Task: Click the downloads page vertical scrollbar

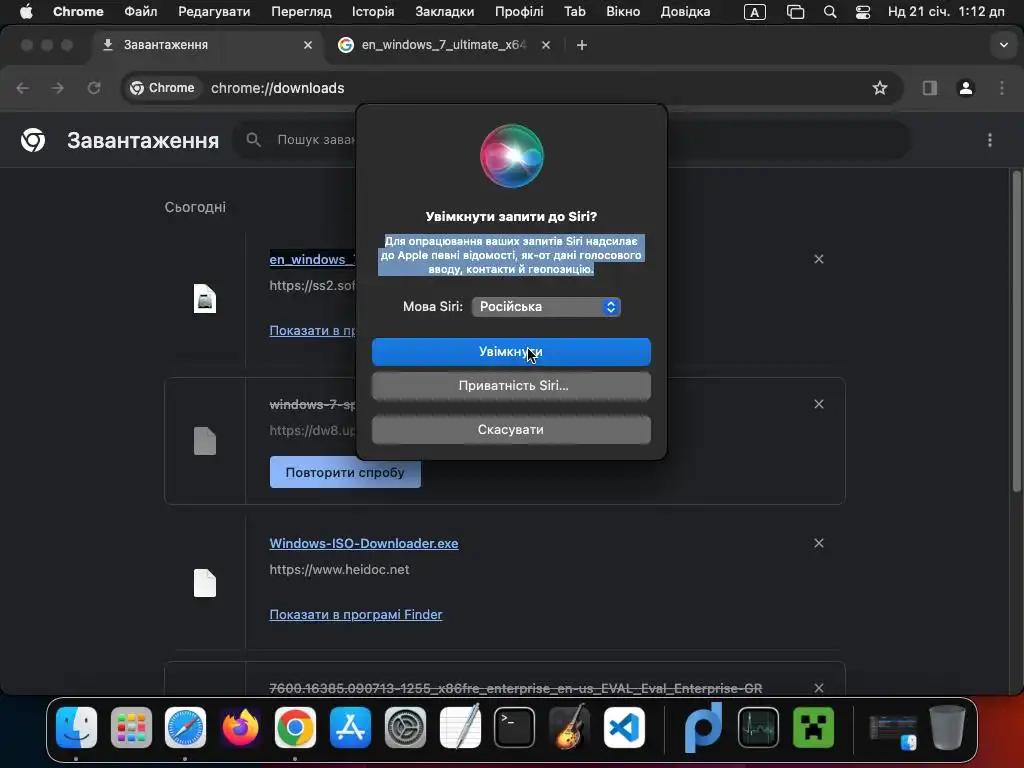Action: (1016, 330)
